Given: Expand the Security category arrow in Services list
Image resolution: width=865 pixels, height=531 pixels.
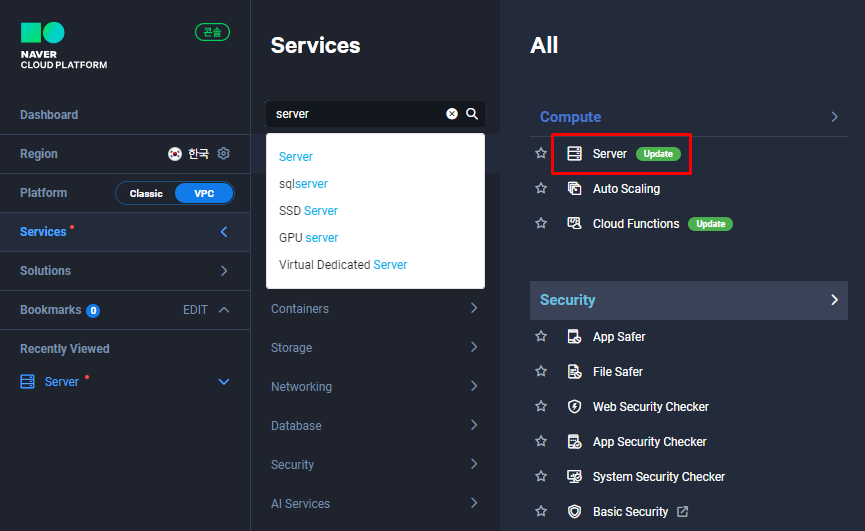Looking at the screenshot, I should (474, 464).
